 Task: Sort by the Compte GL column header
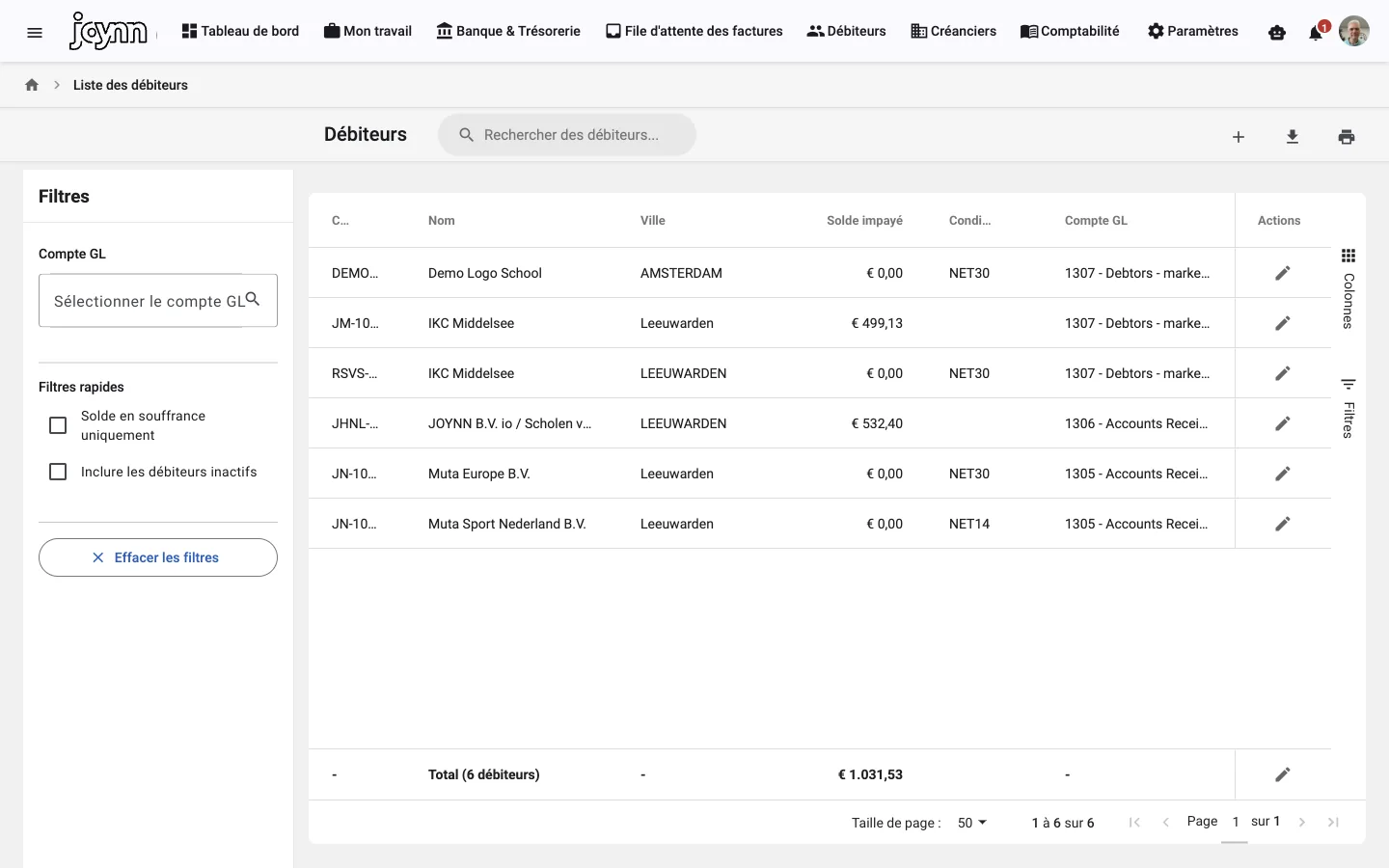click(1096, 221)
